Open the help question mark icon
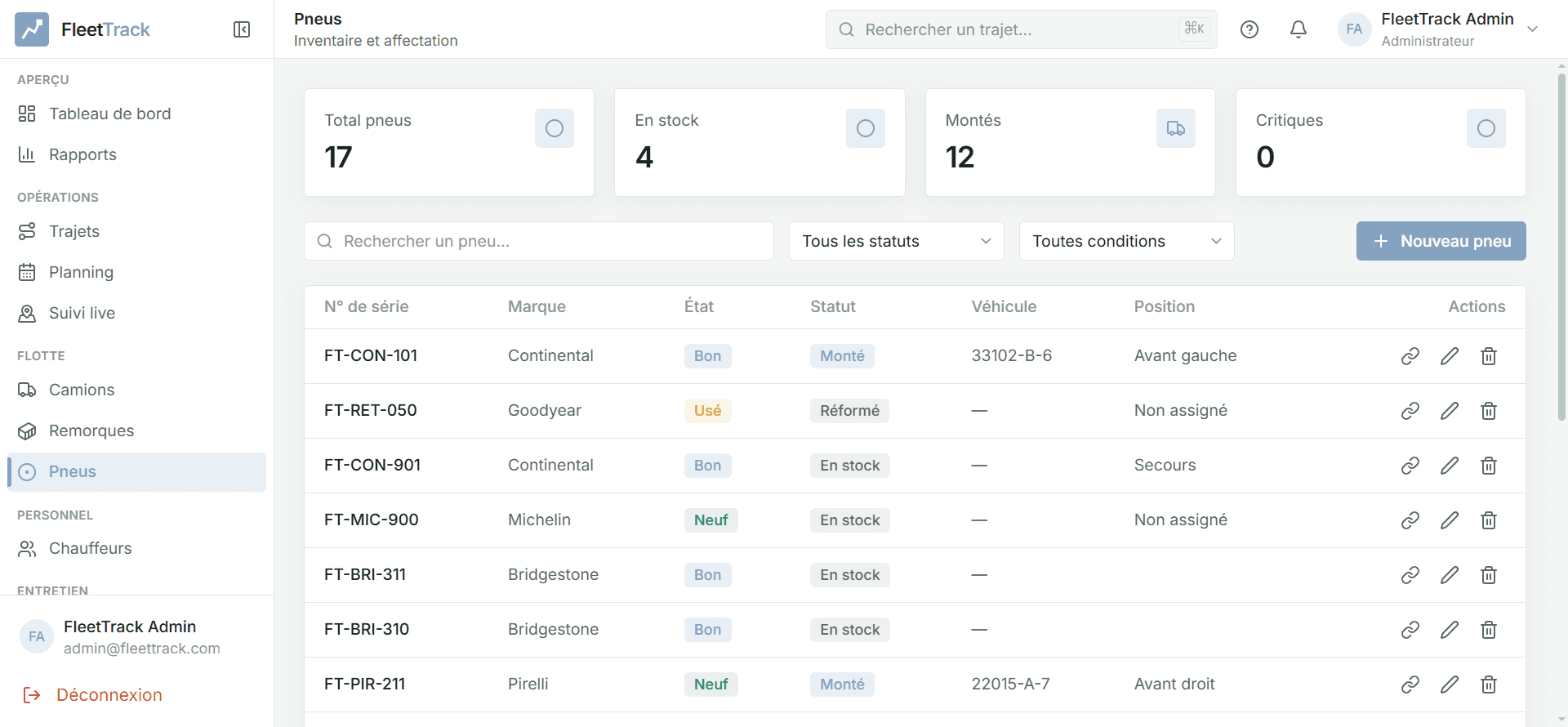The height and width of the screenshot is (727, 1568). click(x=1249, y=29)
